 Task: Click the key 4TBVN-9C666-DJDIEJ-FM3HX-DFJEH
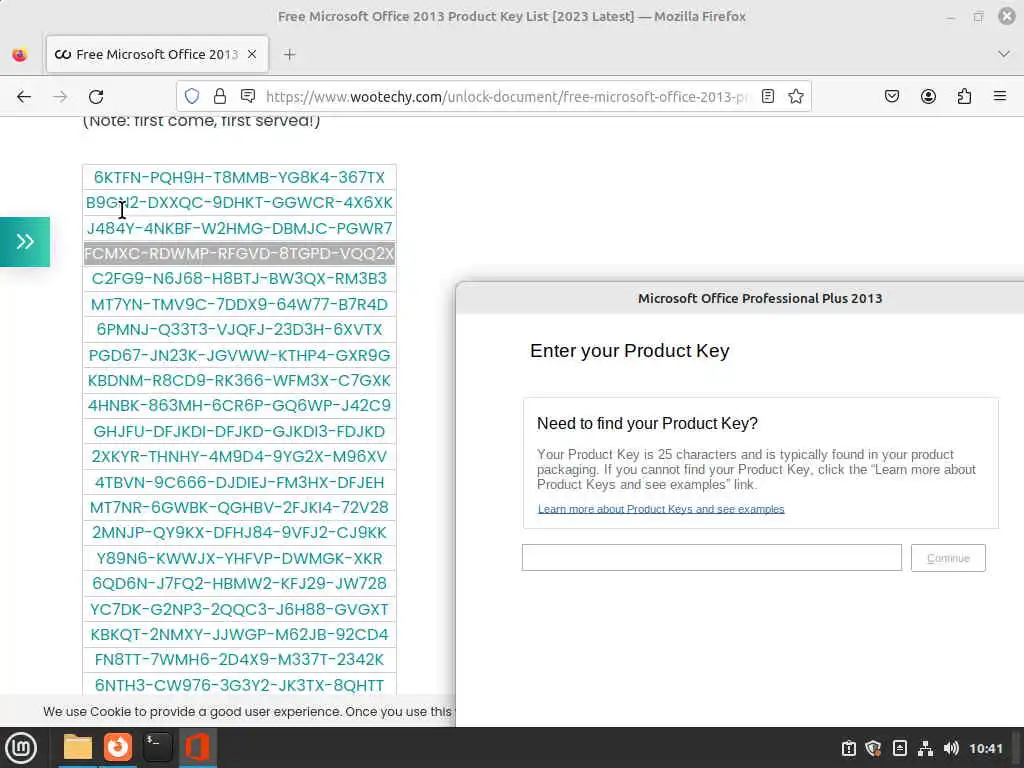point(239,483)
